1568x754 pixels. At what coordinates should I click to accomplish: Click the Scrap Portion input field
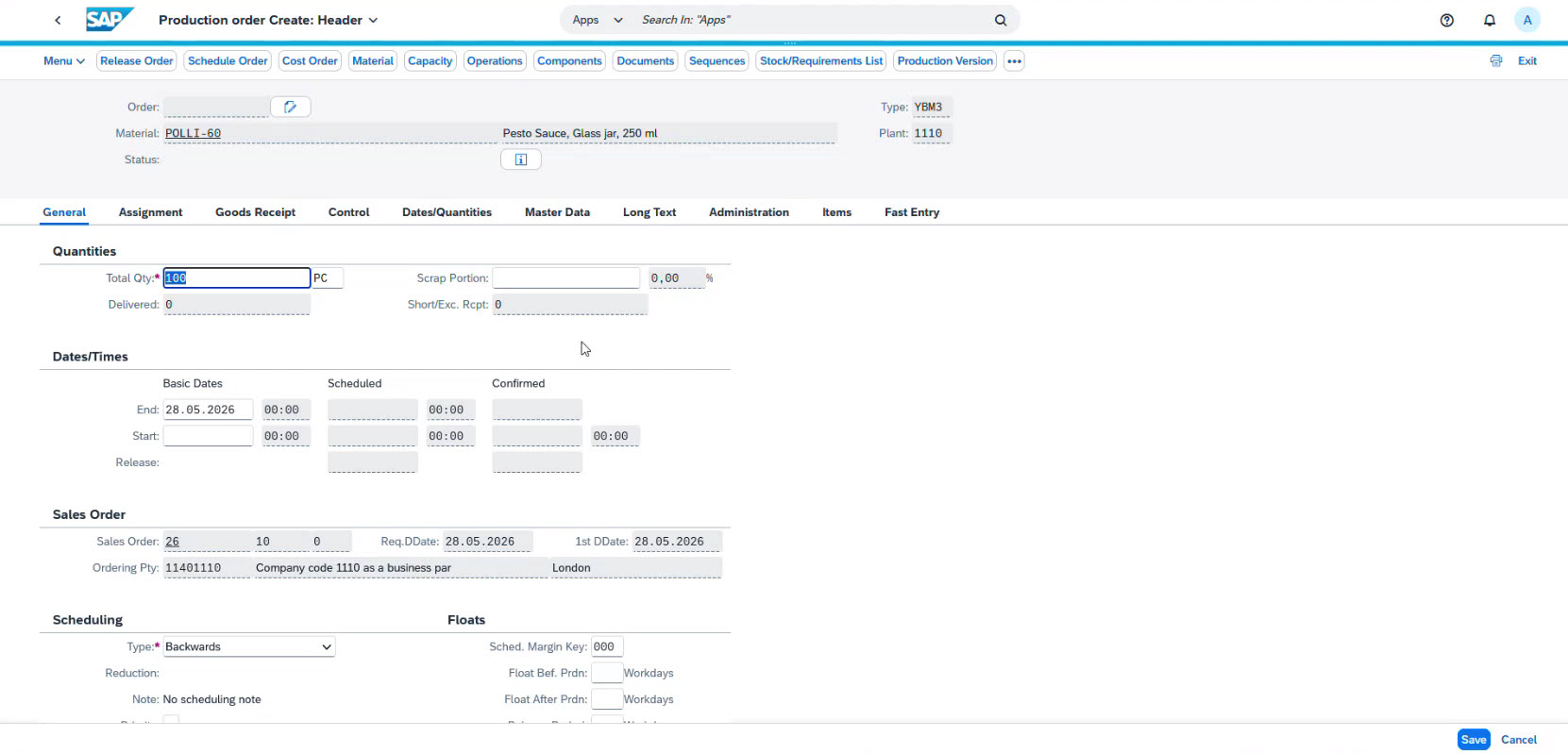click(x=565, y=277)
